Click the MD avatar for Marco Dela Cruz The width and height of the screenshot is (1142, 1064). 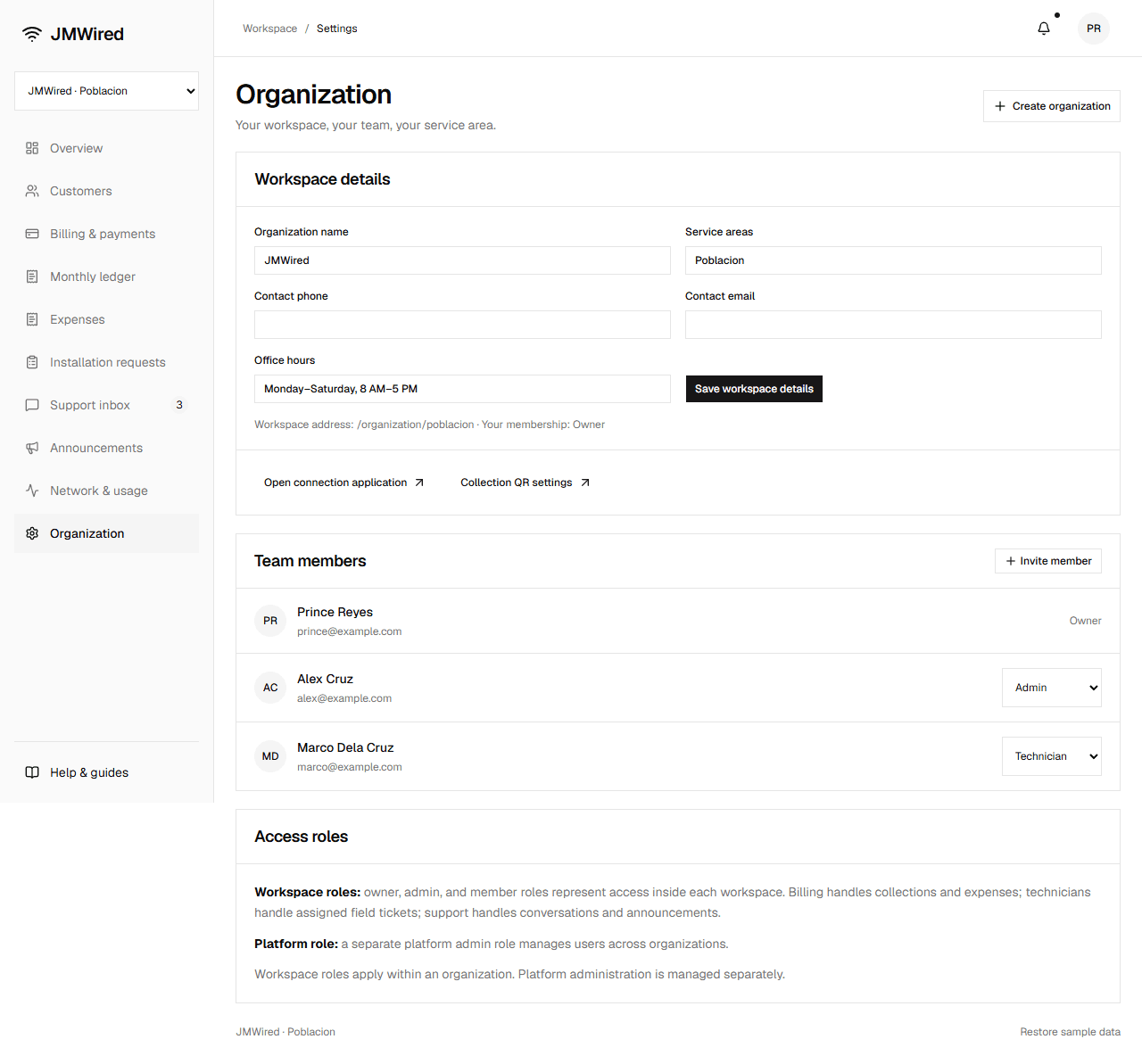[270, 756]
